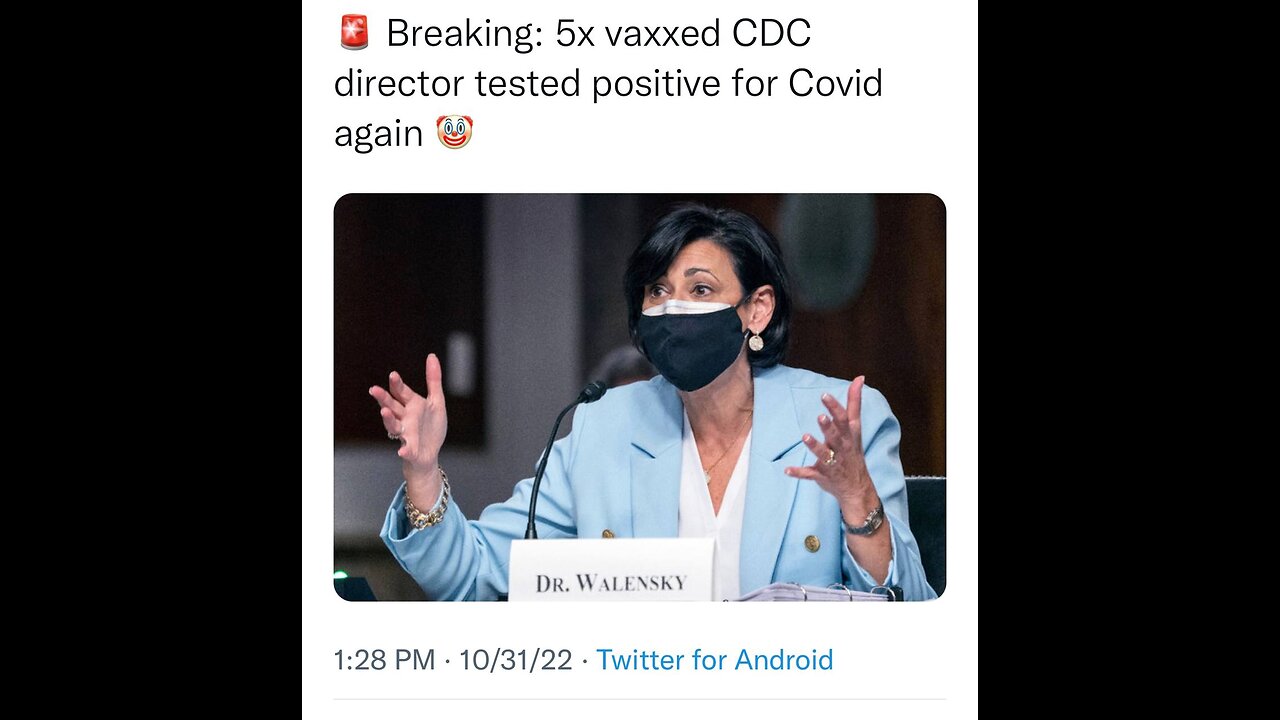Click the word "director" in the tweet
Viewport: 1280px width, 720px height.
[398, 83]
